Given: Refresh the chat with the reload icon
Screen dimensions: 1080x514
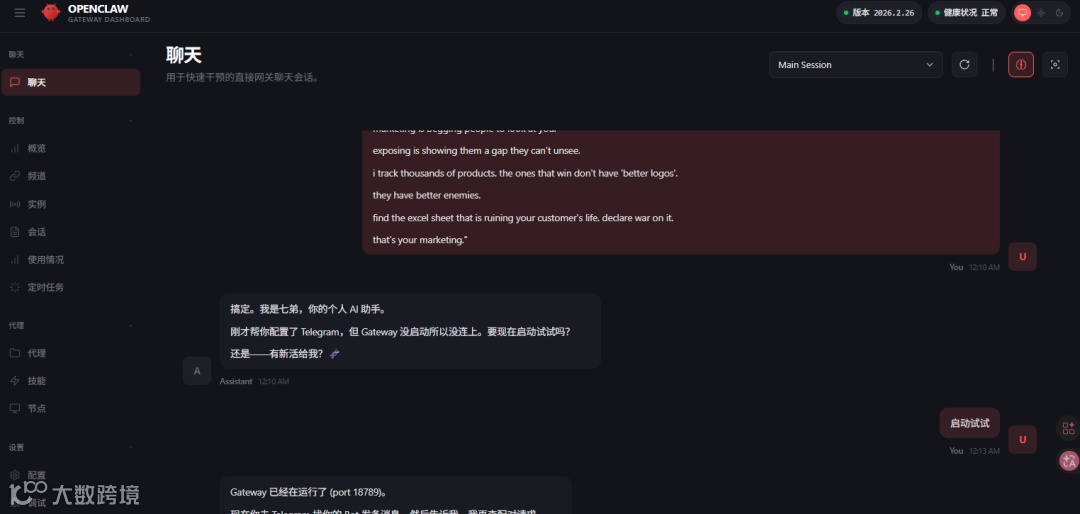Looking at the screenshot, I should (964, 65).
